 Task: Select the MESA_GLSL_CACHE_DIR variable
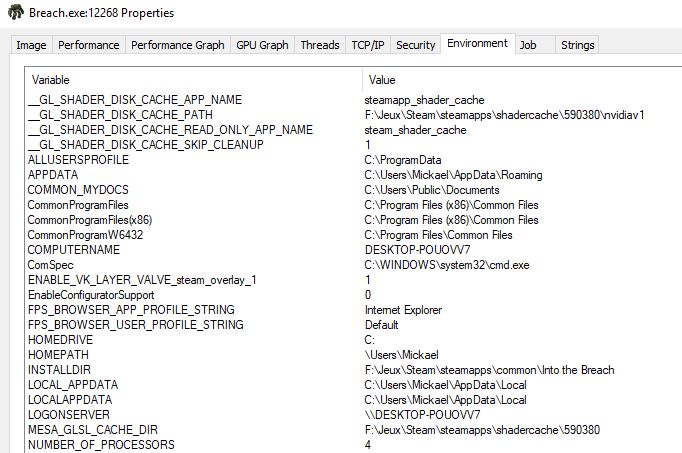click(x=93, y=430)
